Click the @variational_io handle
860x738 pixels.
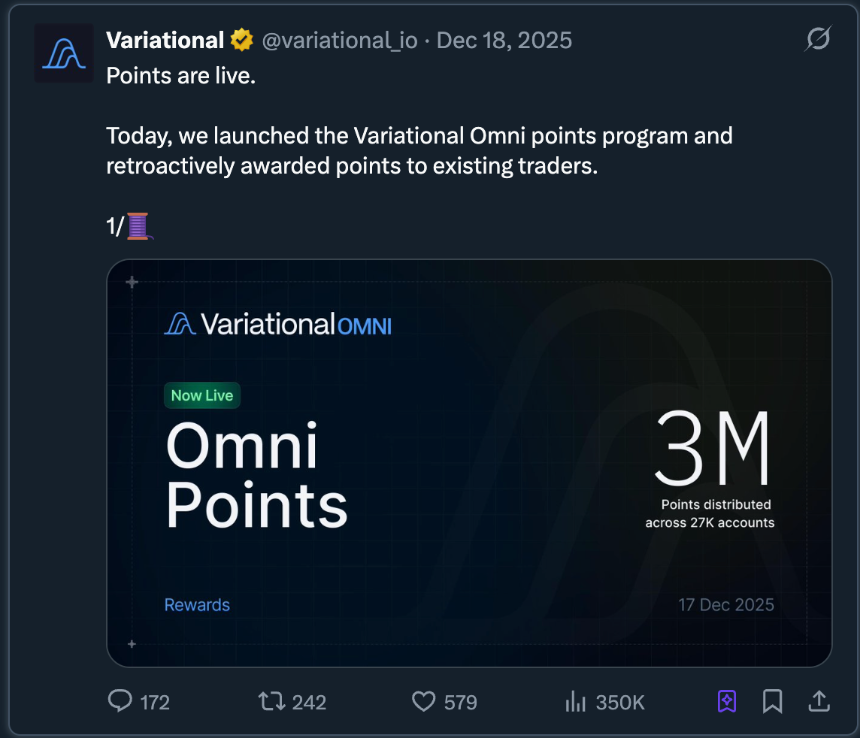(339, 41)
